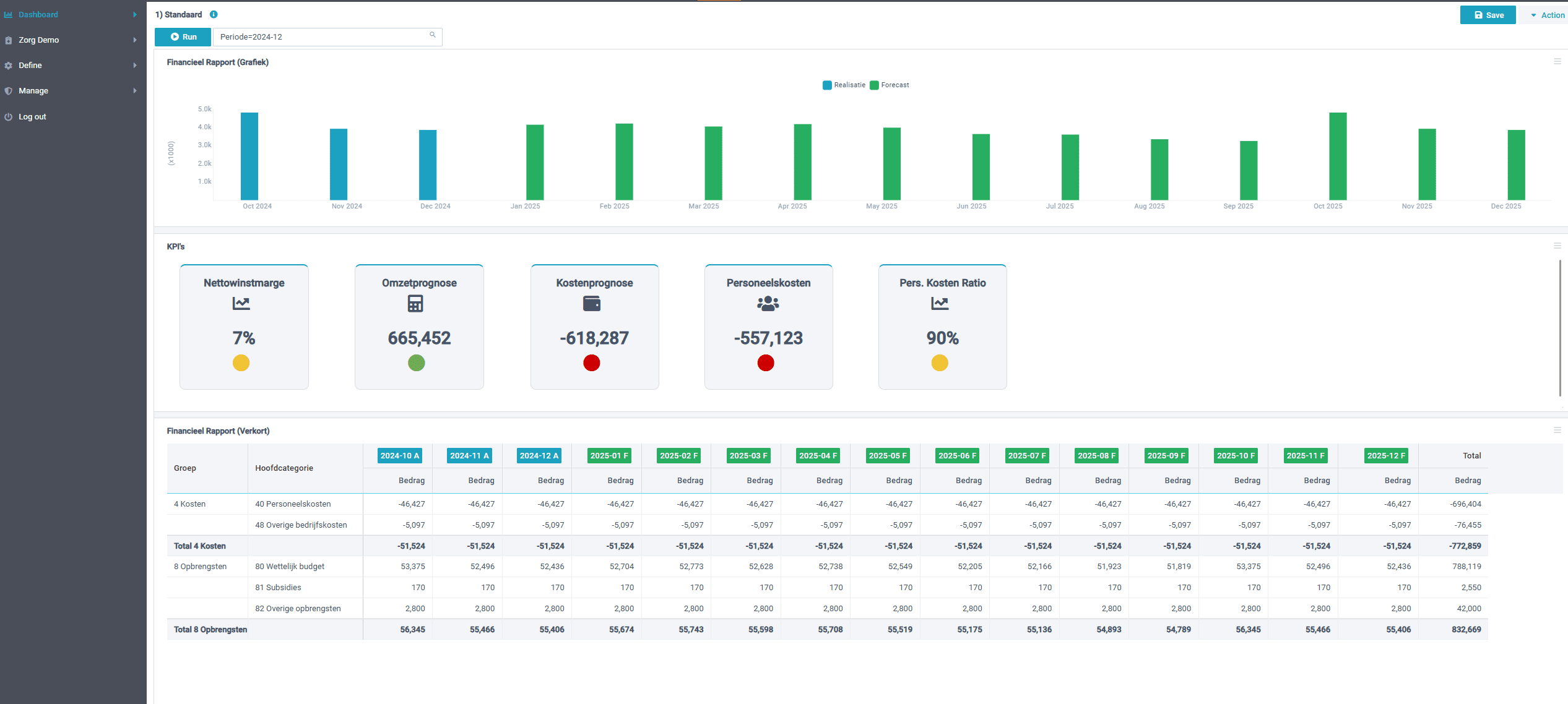Open the Grafiek panel hamburger menu
The height and width of the screenshot is (704, 1568).
[x=1557, y=61]
